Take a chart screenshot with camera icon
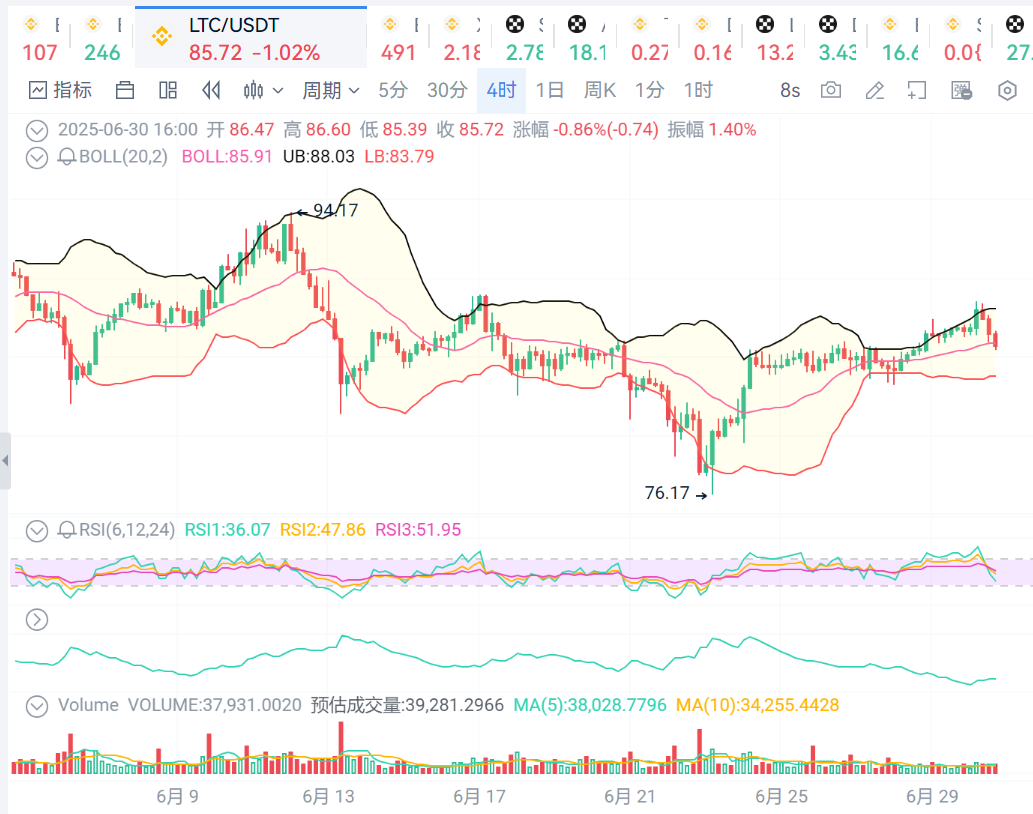 pyautogui.click(x=831, y=90)
